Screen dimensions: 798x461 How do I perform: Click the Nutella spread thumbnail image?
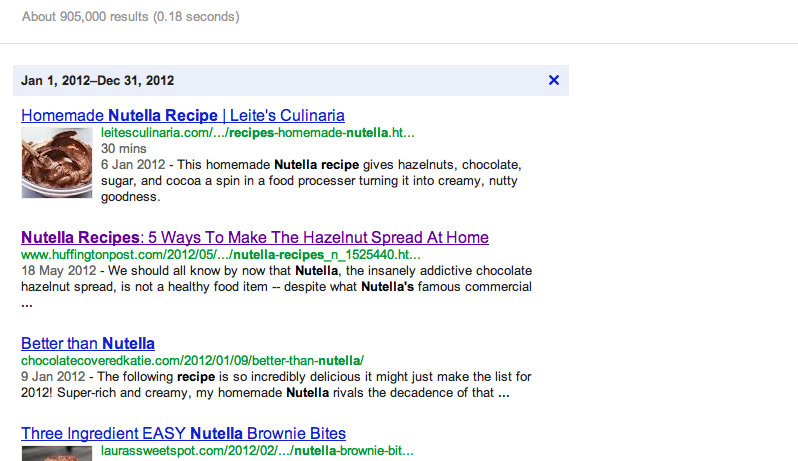[58, 162]
